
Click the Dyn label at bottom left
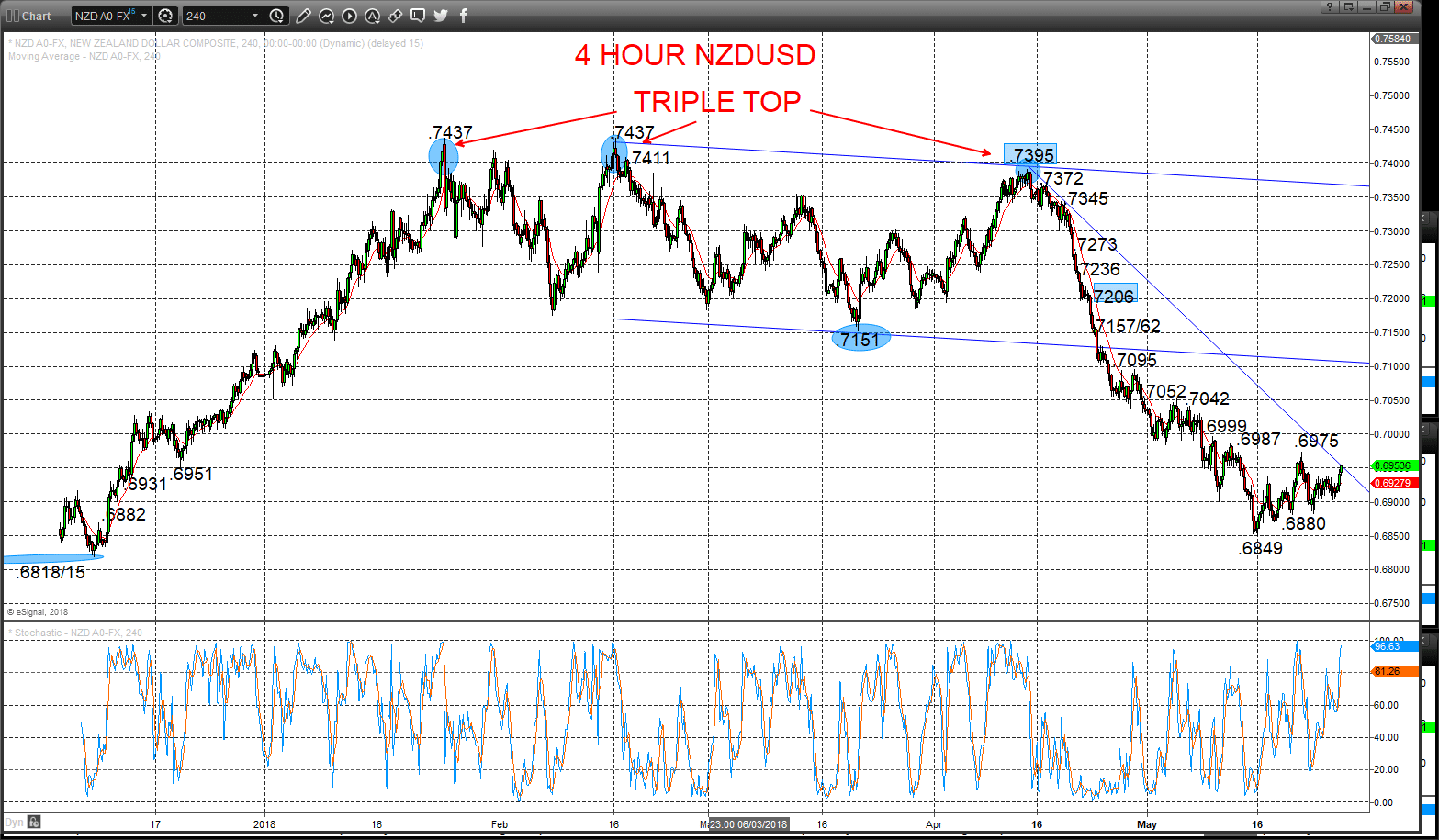[x=13, y=822]
